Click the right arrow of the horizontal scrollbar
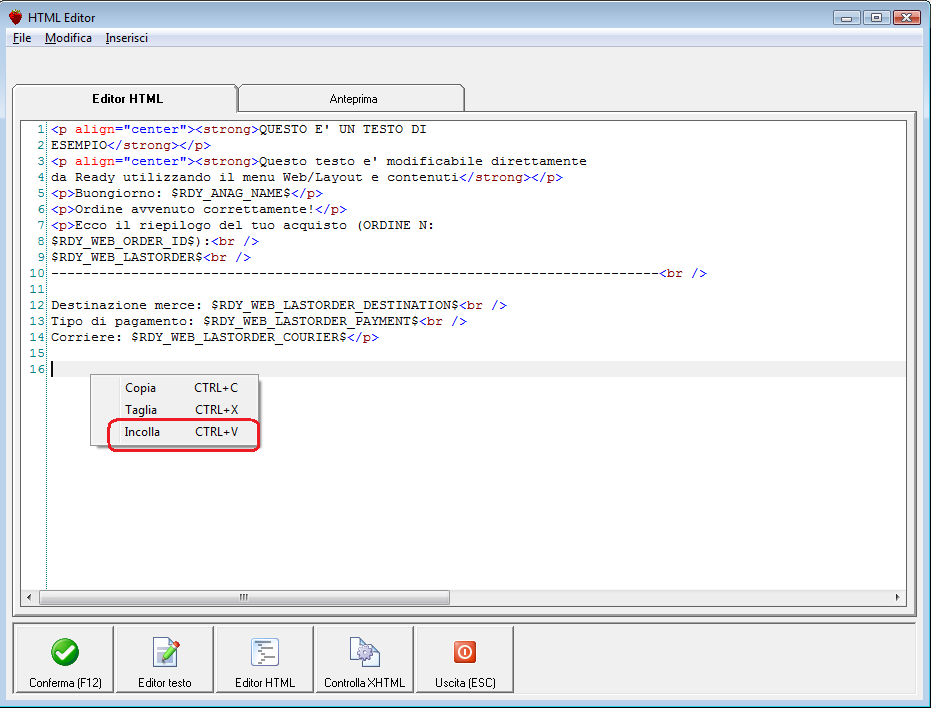Screen dimensions: 931x708 pos(898,595)
